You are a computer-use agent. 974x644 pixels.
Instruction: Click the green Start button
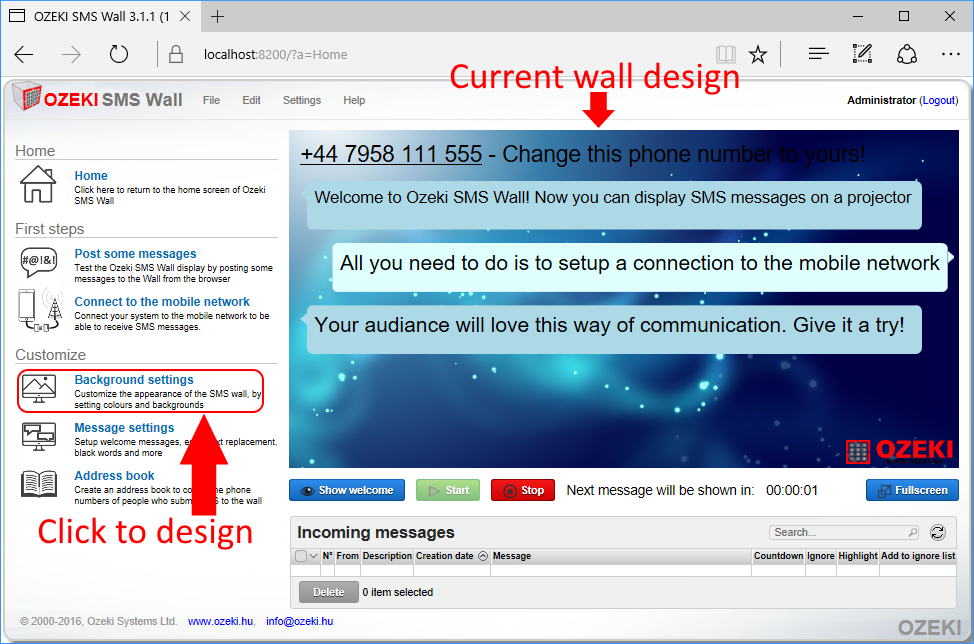[448, 490]
